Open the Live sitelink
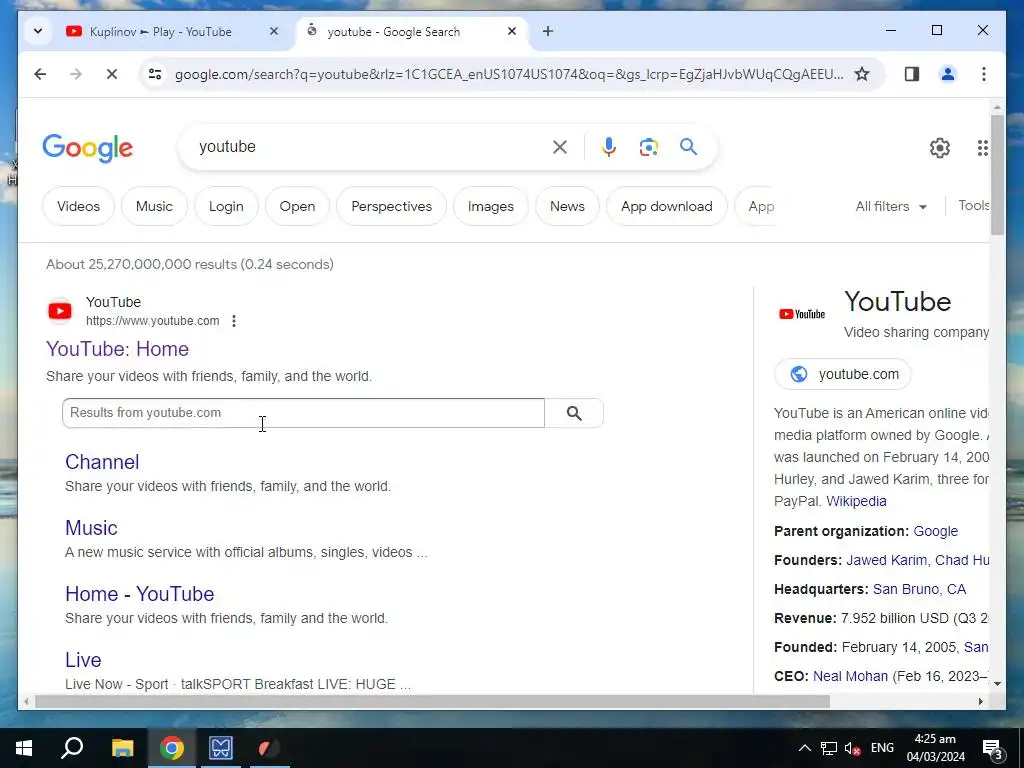Image resolution: width=1024 pixels, height=768 pixels. point(83,660)
